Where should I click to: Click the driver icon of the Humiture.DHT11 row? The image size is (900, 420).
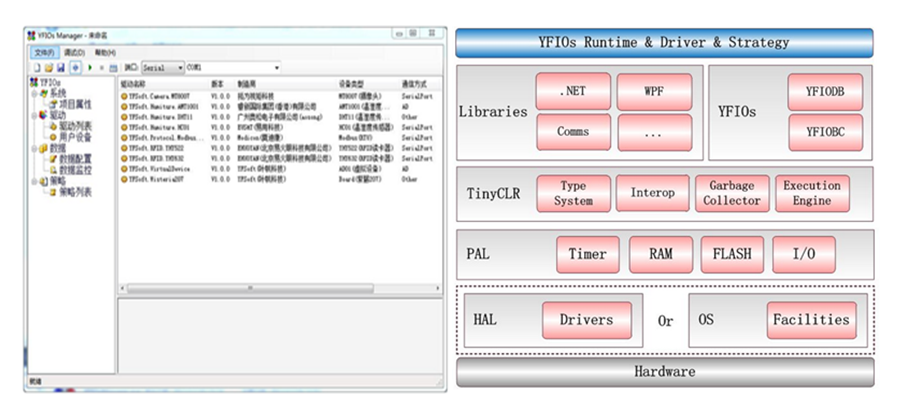tap(124, 117)
